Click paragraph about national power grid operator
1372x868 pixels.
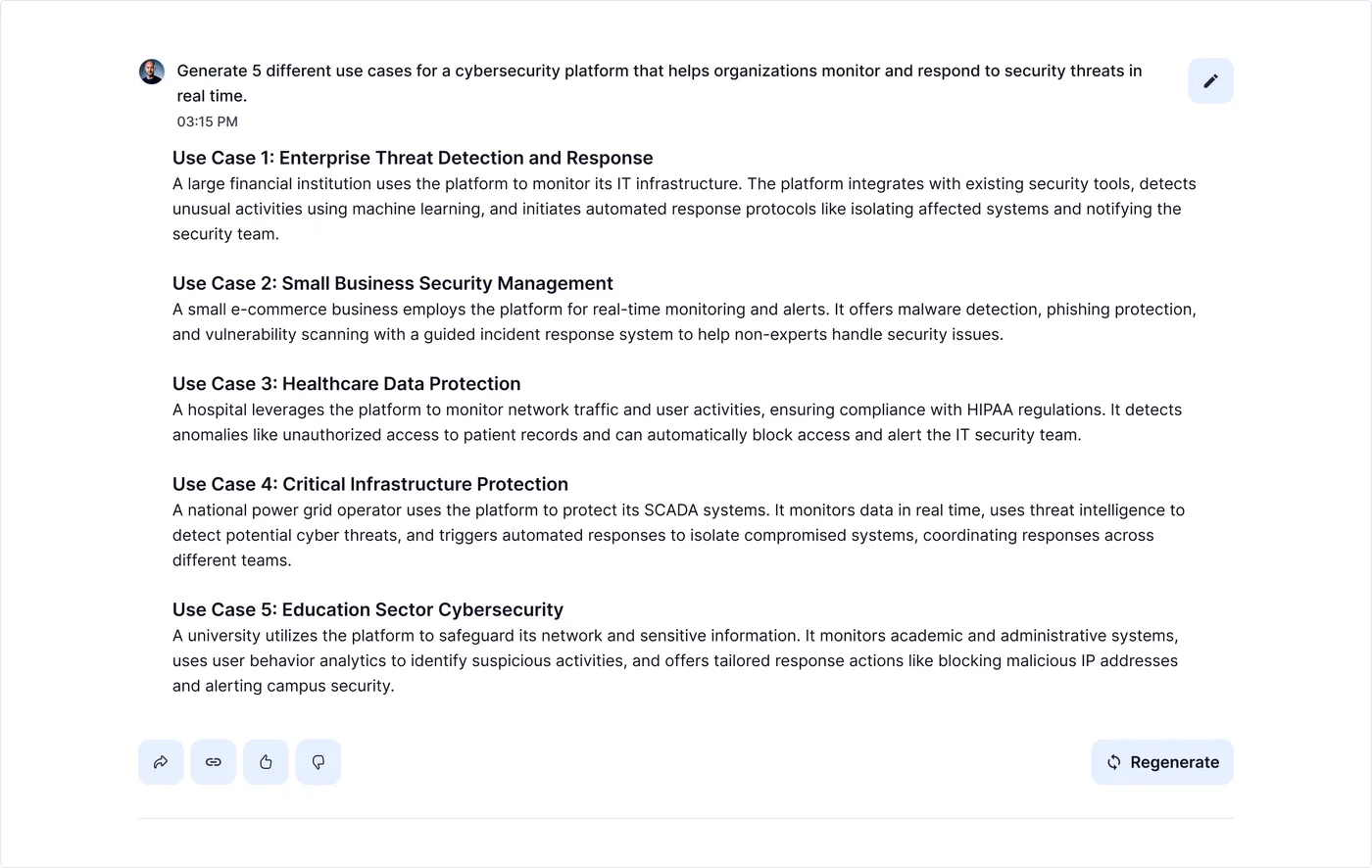tap(679, 535)
